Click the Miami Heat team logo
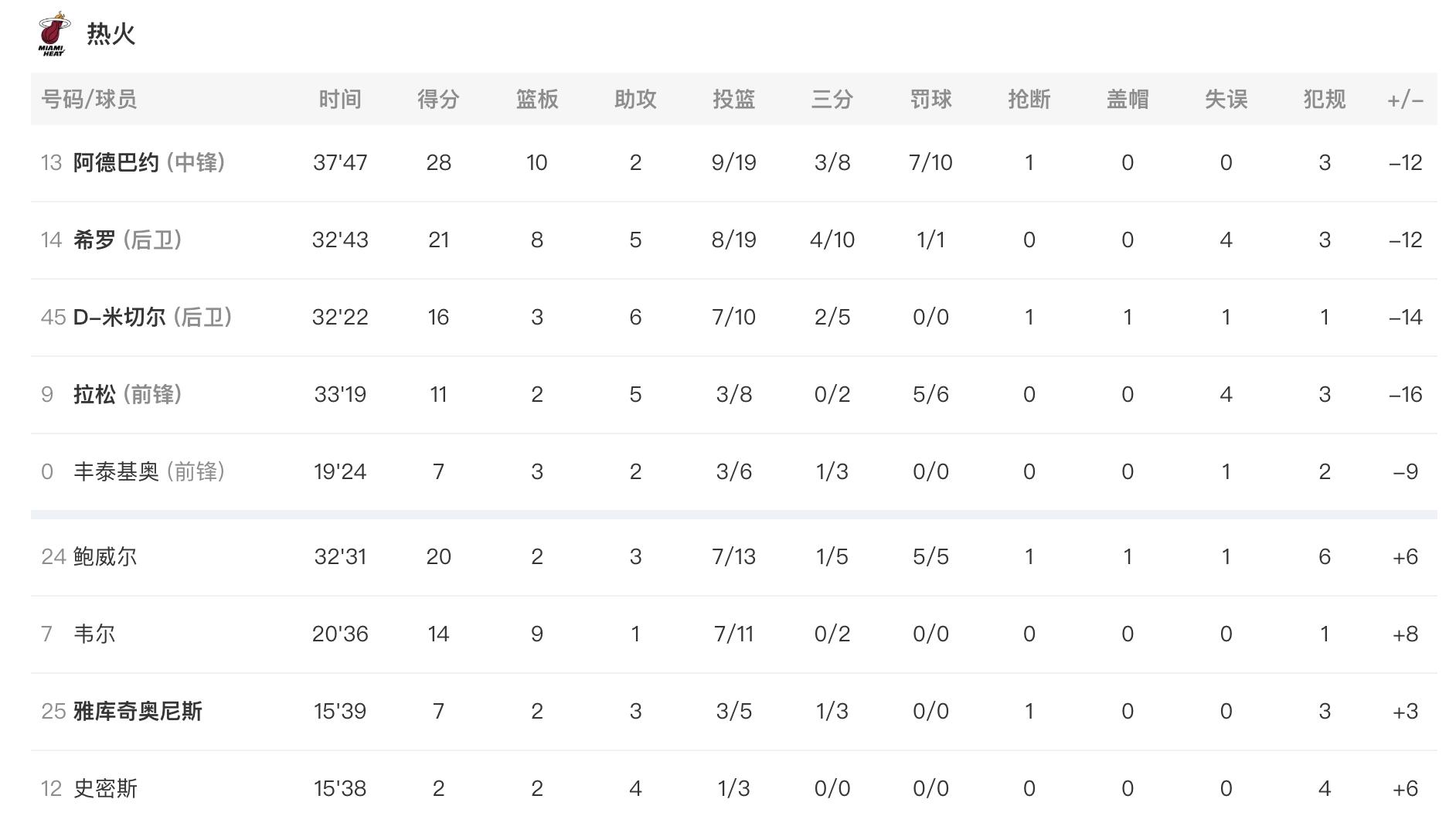 [53, 34]
